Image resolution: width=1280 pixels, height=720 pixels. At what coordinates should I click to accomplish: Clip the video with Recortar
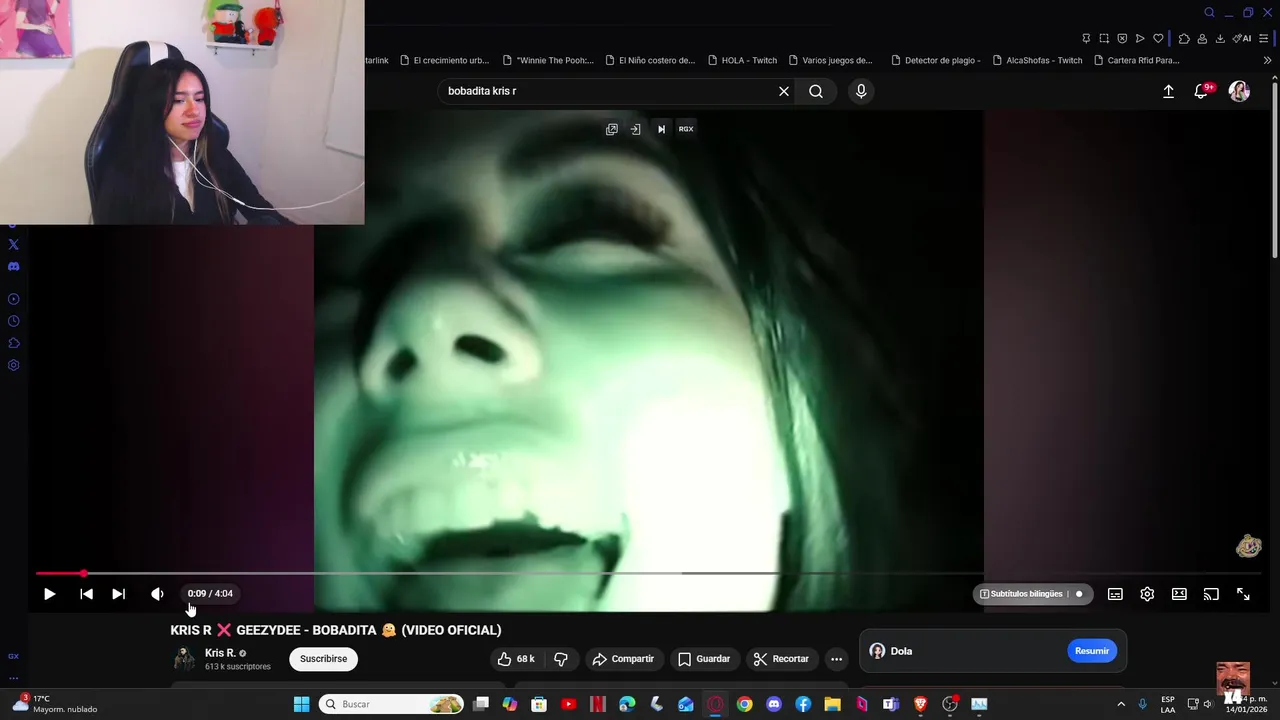(x=781, y=659)
